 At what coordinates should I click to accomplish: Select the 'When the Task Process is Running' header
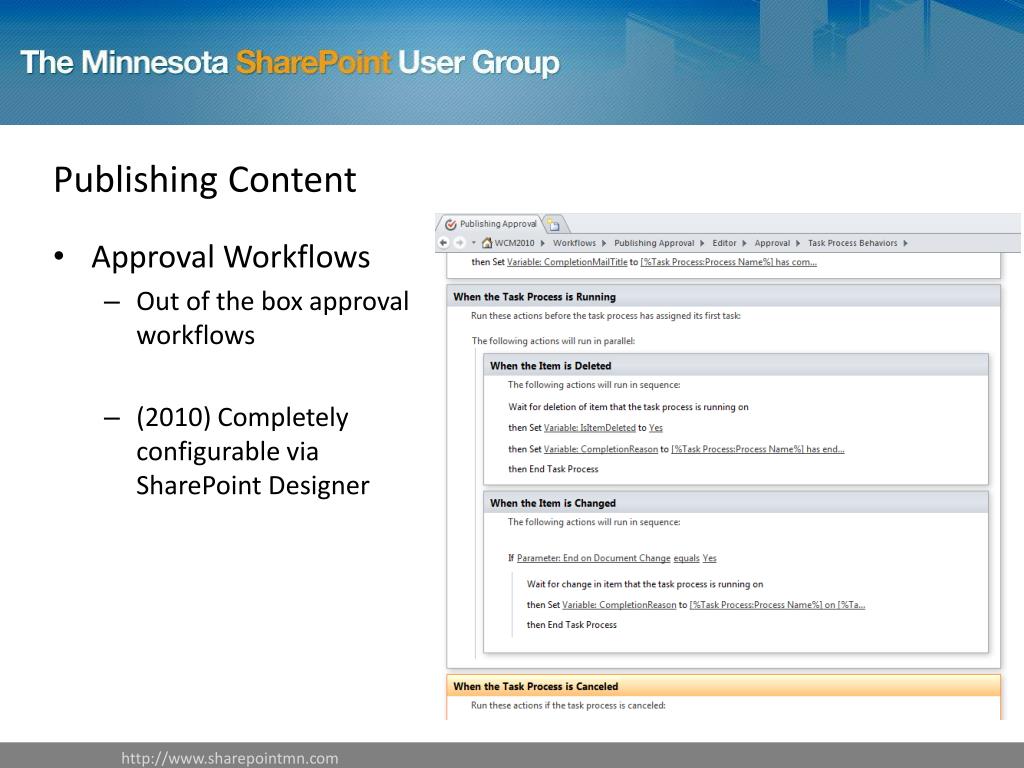(724, 296)
